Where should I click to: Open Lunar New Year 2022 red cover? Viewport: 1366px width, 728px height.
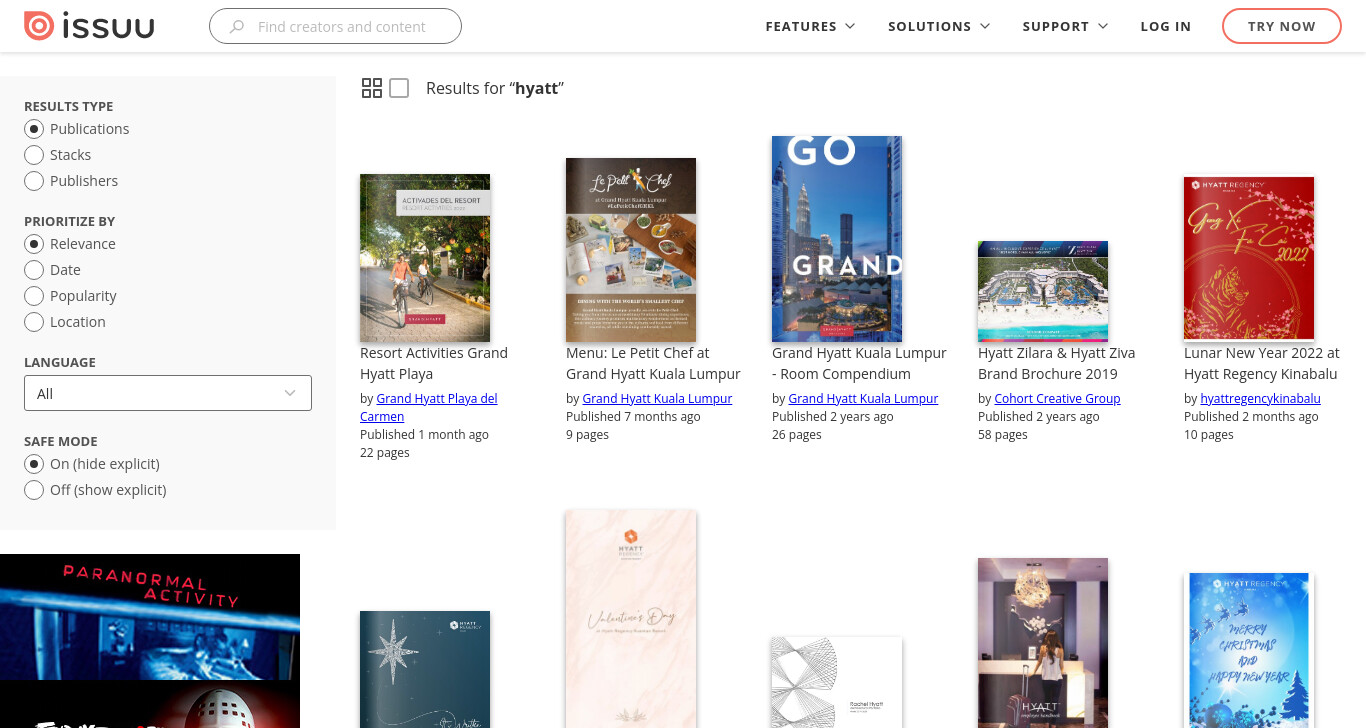(1249, 258)
